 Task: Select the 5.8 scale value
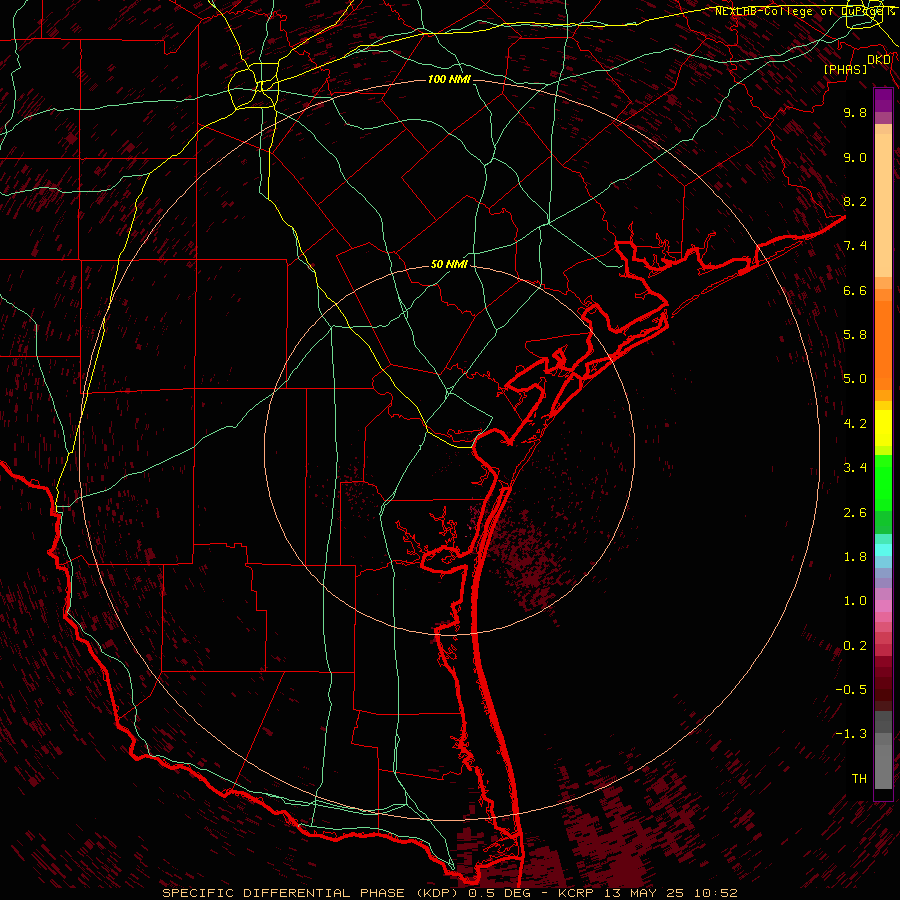[x=855, y=335]
